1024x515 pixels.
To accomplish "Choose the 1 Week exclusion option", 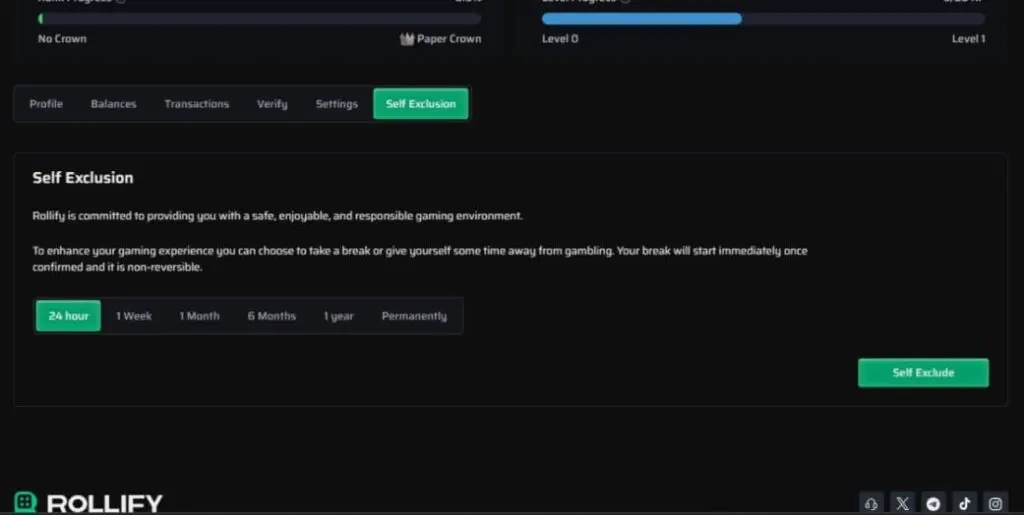I will coord(134,316).
